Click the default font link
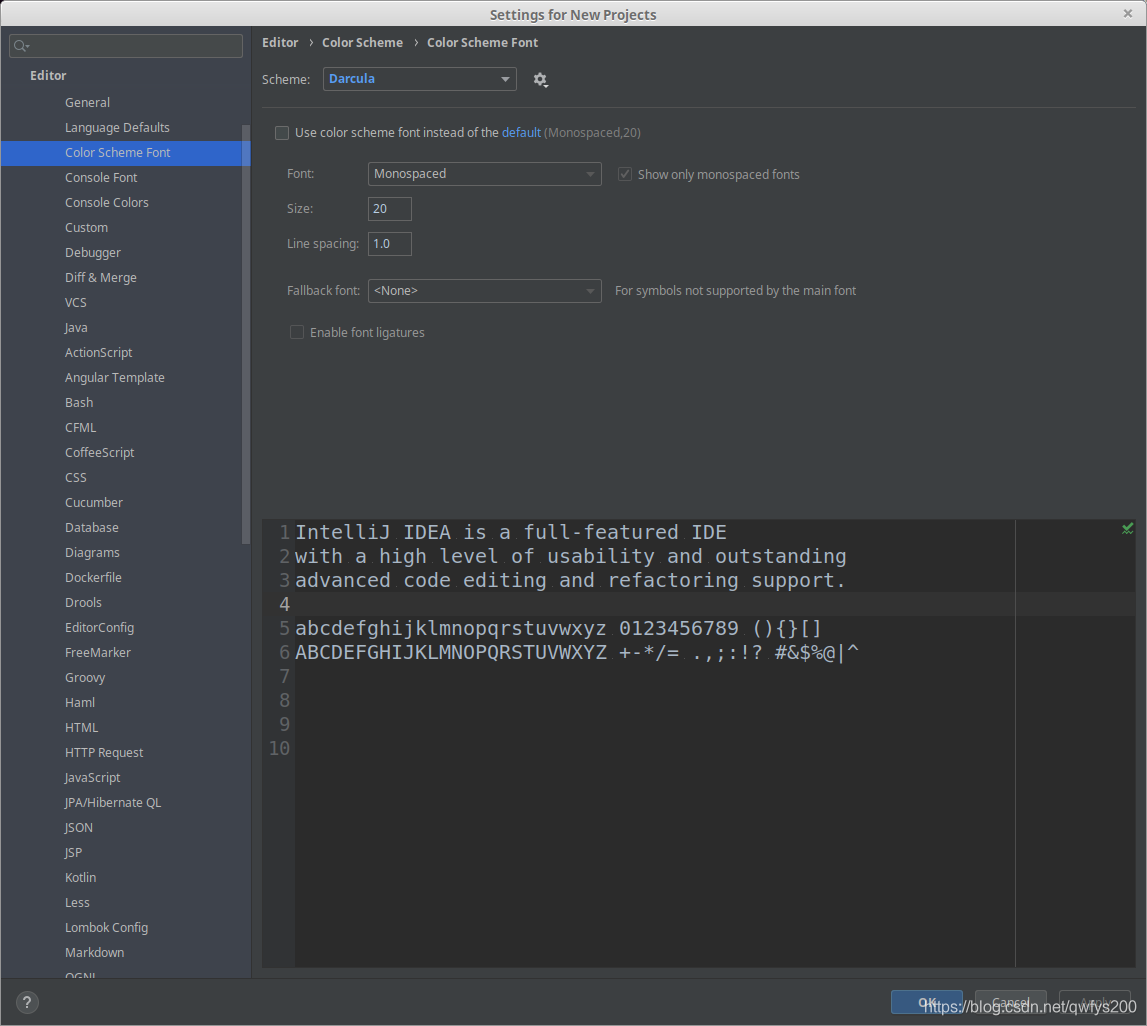 521,132
